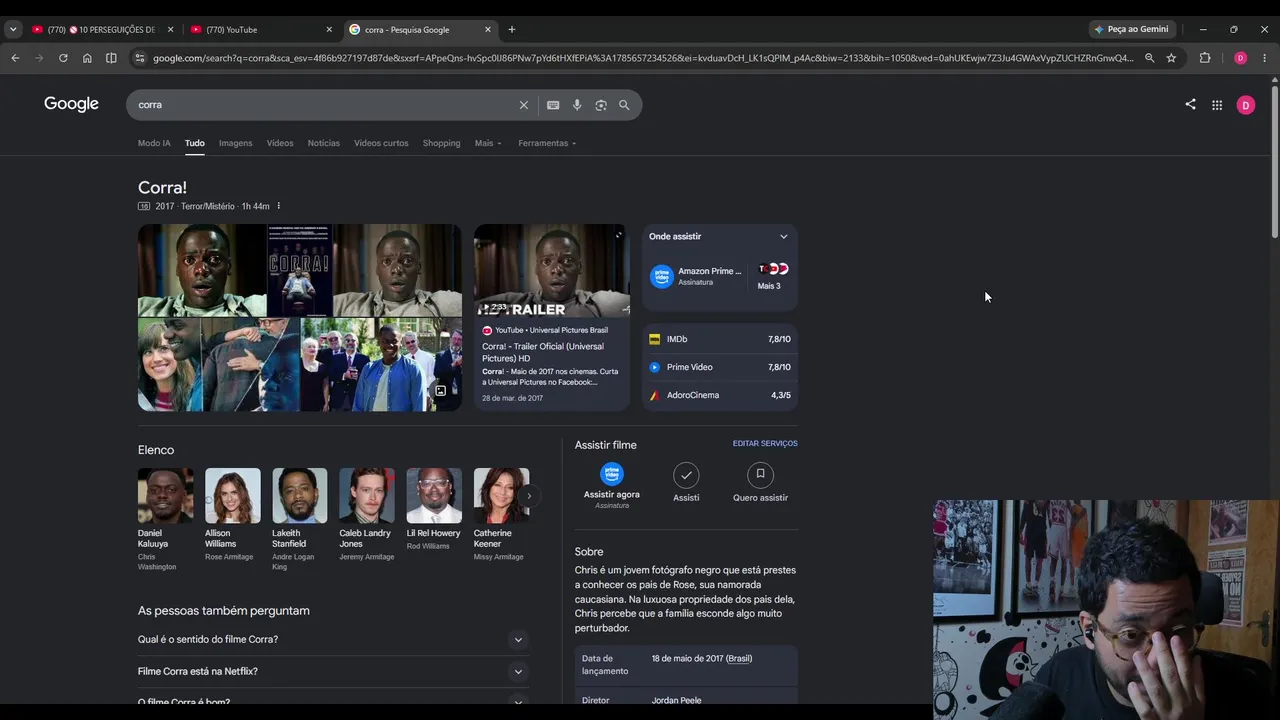Open a new browser tab
The width and height of the screenshot is (1280, 720).
click(512, 29)
